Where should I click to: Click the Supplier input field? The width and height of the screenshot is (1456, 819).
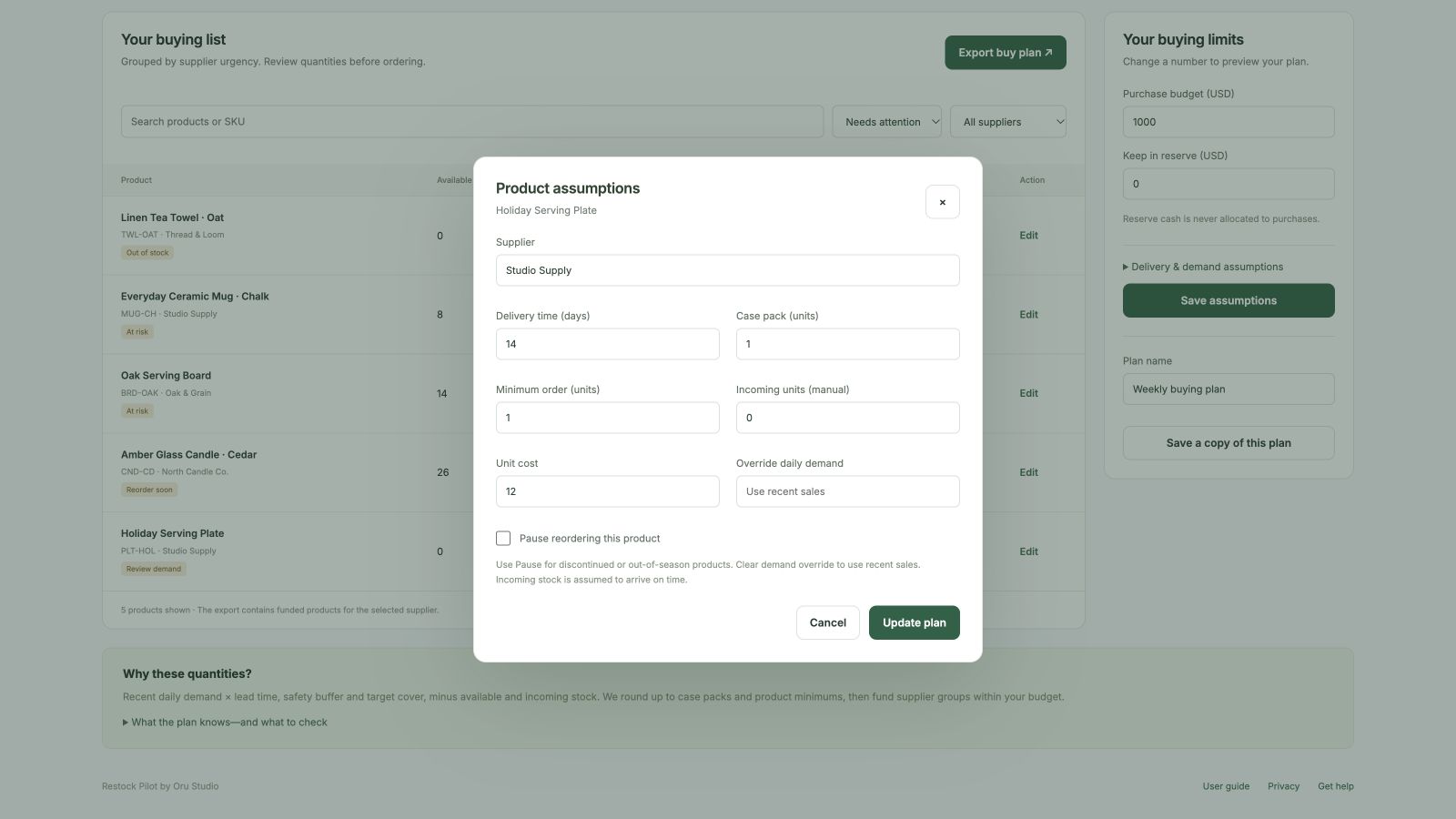coord(727,270)
